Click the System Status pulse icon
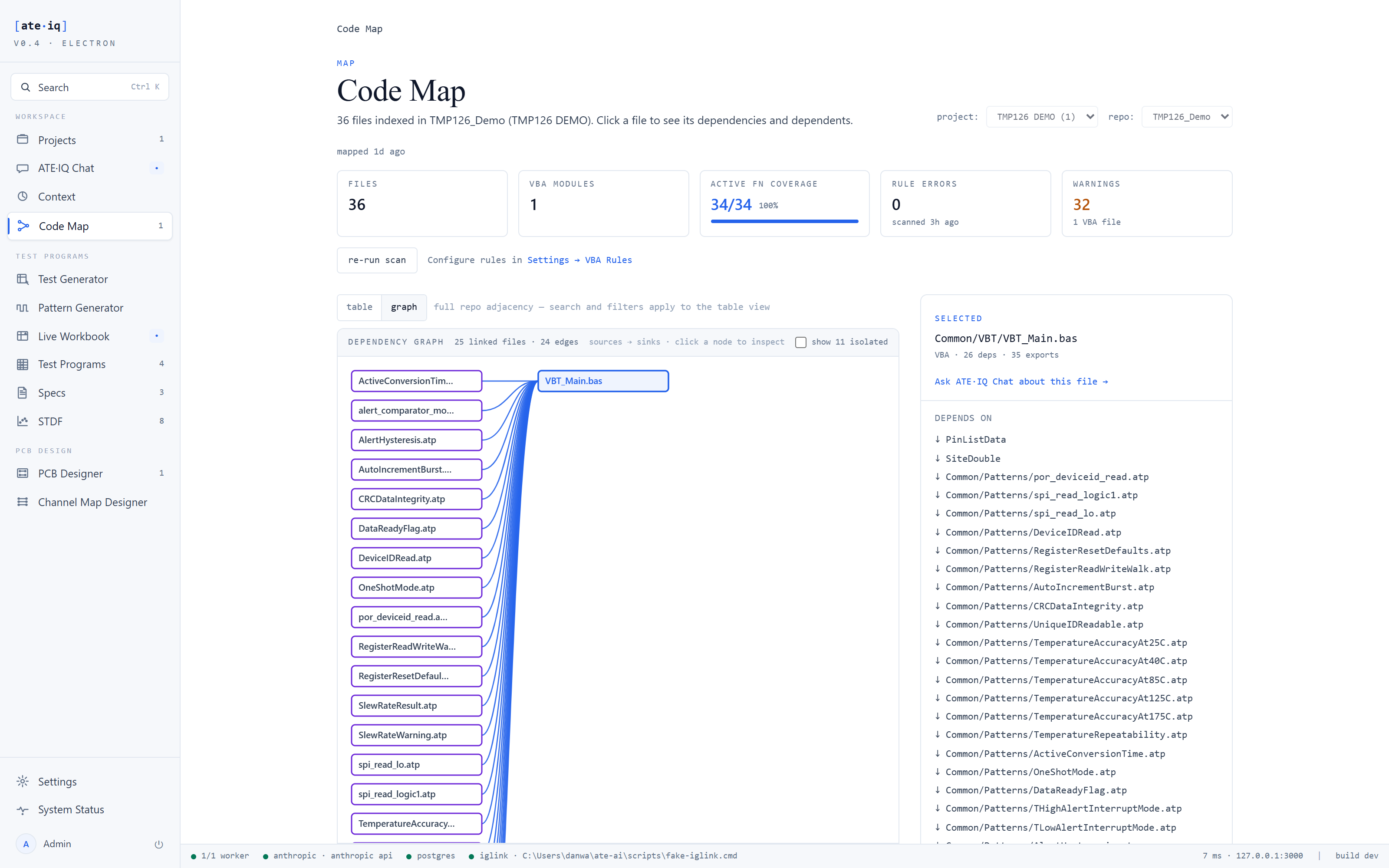The height and width of the screenshot is (868, 1389). 23,810
